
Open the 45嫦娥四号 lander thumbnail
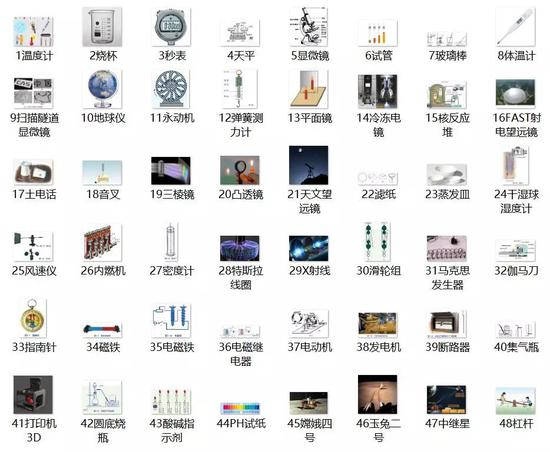(309, 403)
